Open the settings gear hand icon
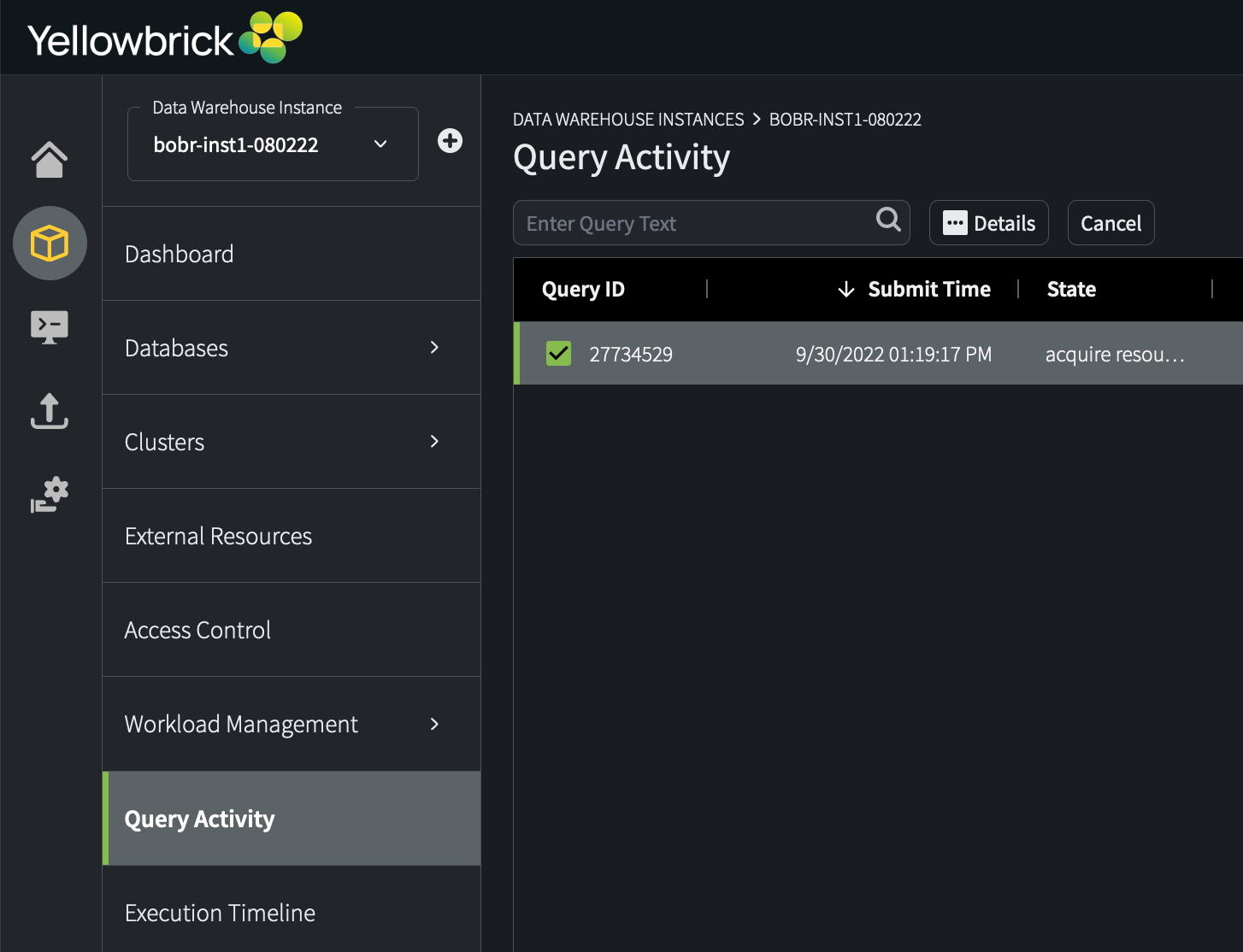This screenshot has width=1243, height=952. [50, 495]
